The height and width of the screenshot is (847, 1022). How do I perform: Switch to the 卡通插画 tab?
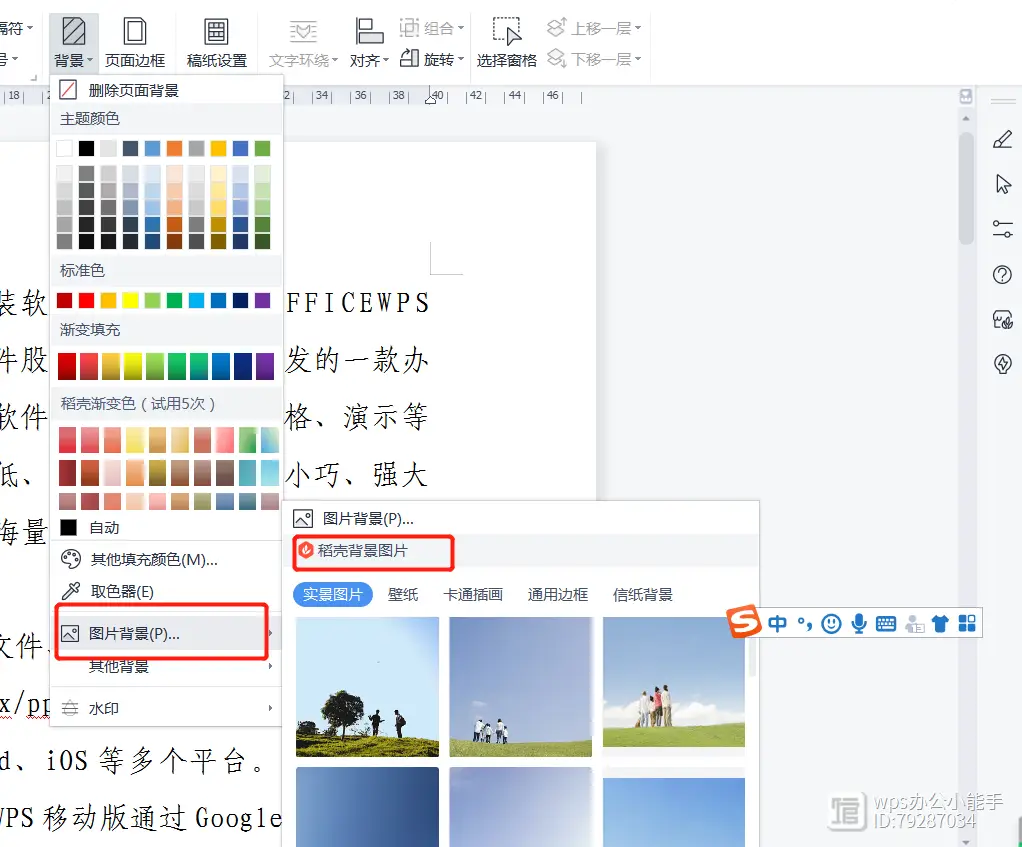[x=473, y=594]
